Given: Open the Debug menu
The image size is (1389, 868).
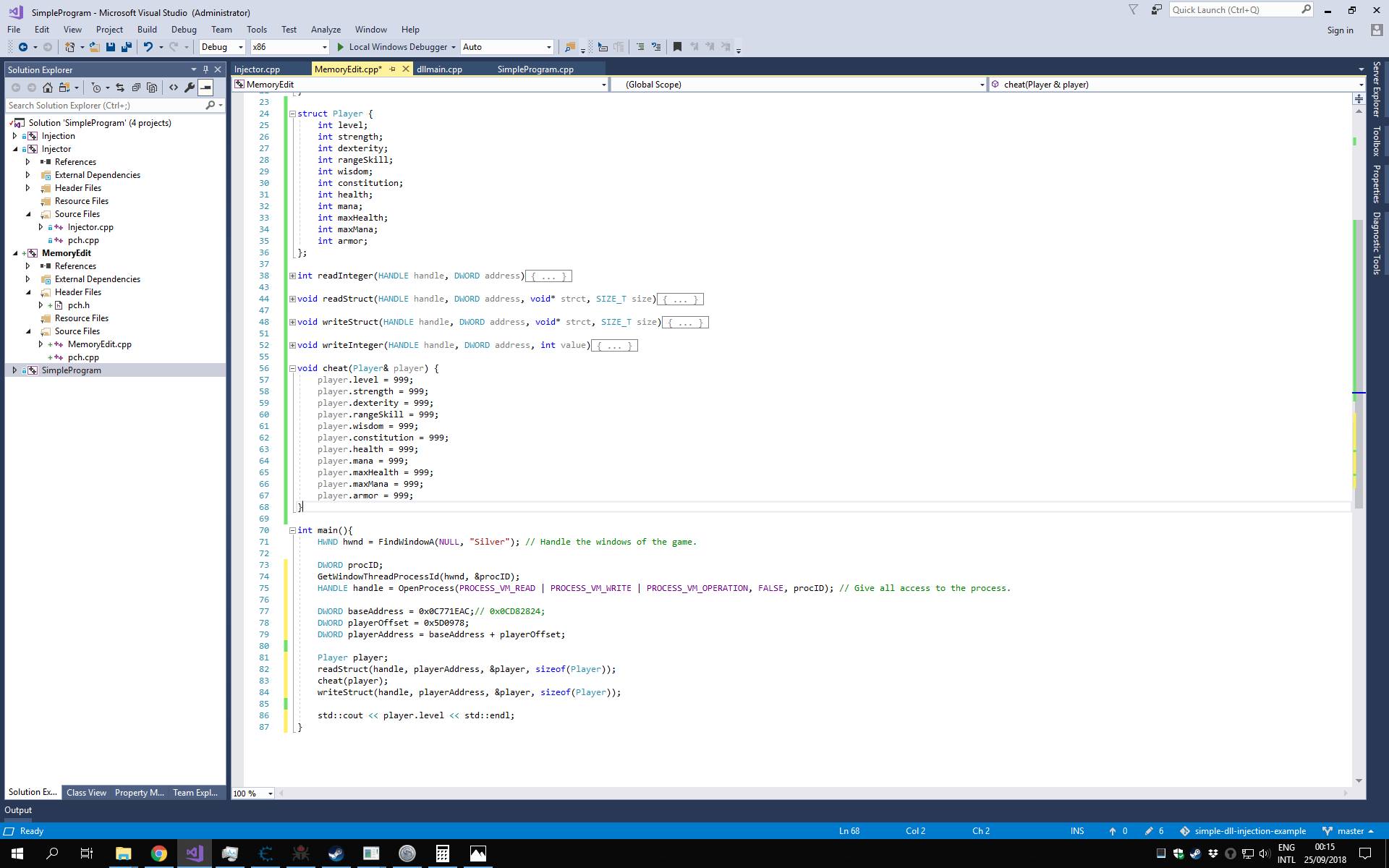Looking at the screenshot, I should 184,29.
